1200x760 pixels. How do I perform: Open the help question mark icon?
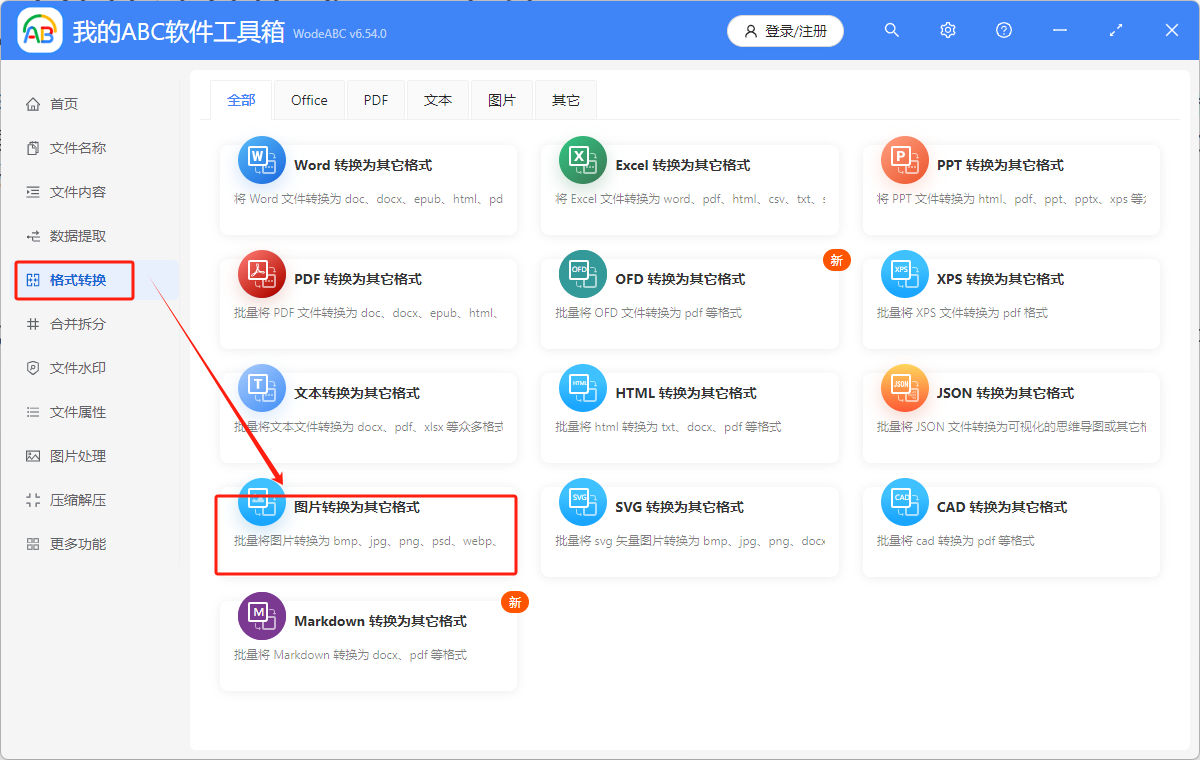tap(1003, 30)
